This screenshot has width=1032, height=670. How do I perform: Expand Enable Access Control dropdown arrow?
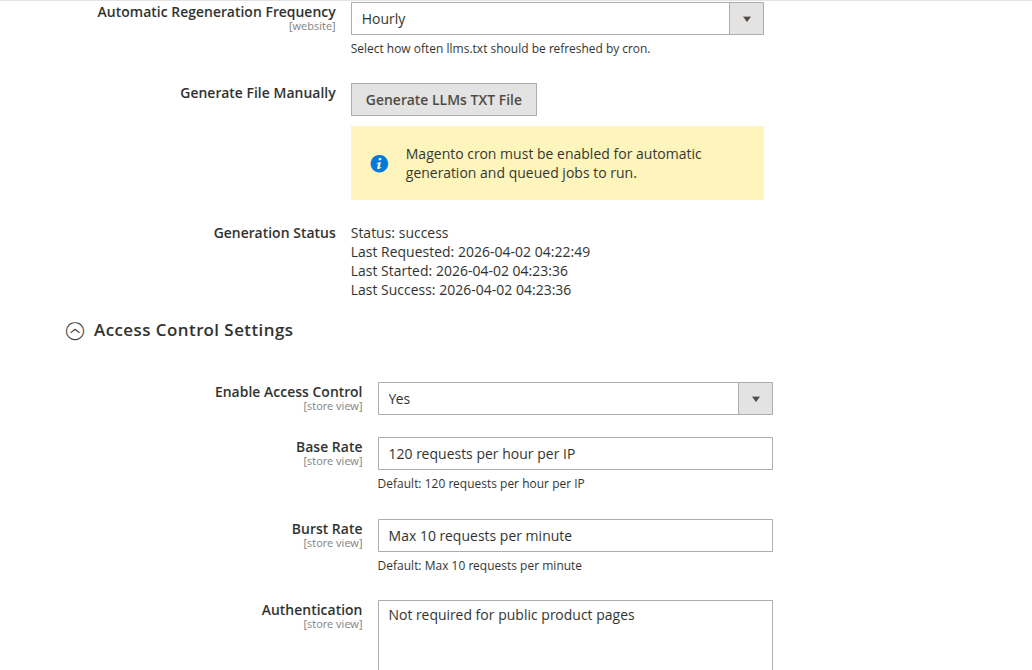pyautogui.click(x=755, y=398)
